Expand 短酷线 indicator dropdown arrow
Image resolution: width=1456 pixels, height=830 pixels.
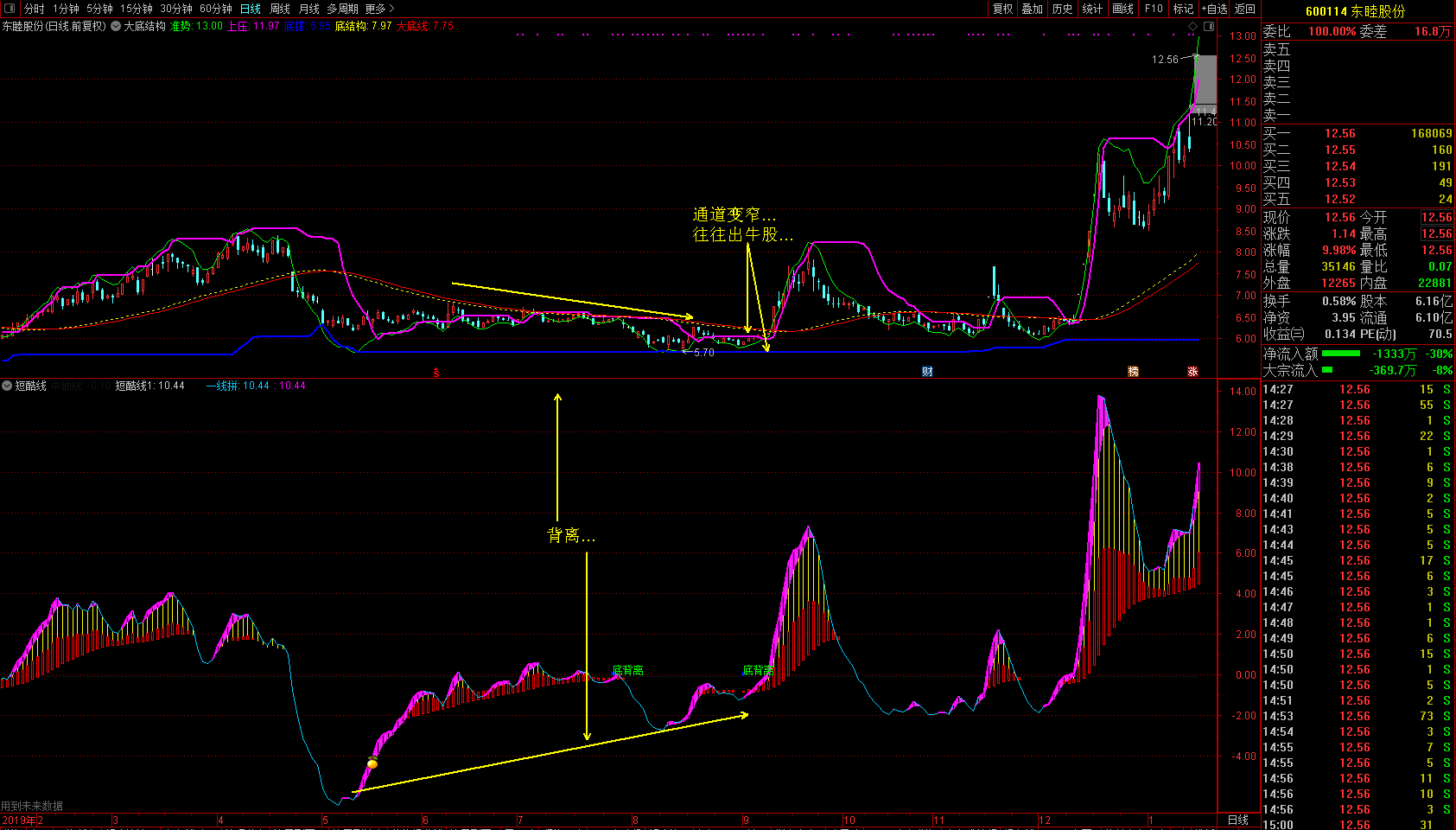pyautogui.click(x=7, y=386)
